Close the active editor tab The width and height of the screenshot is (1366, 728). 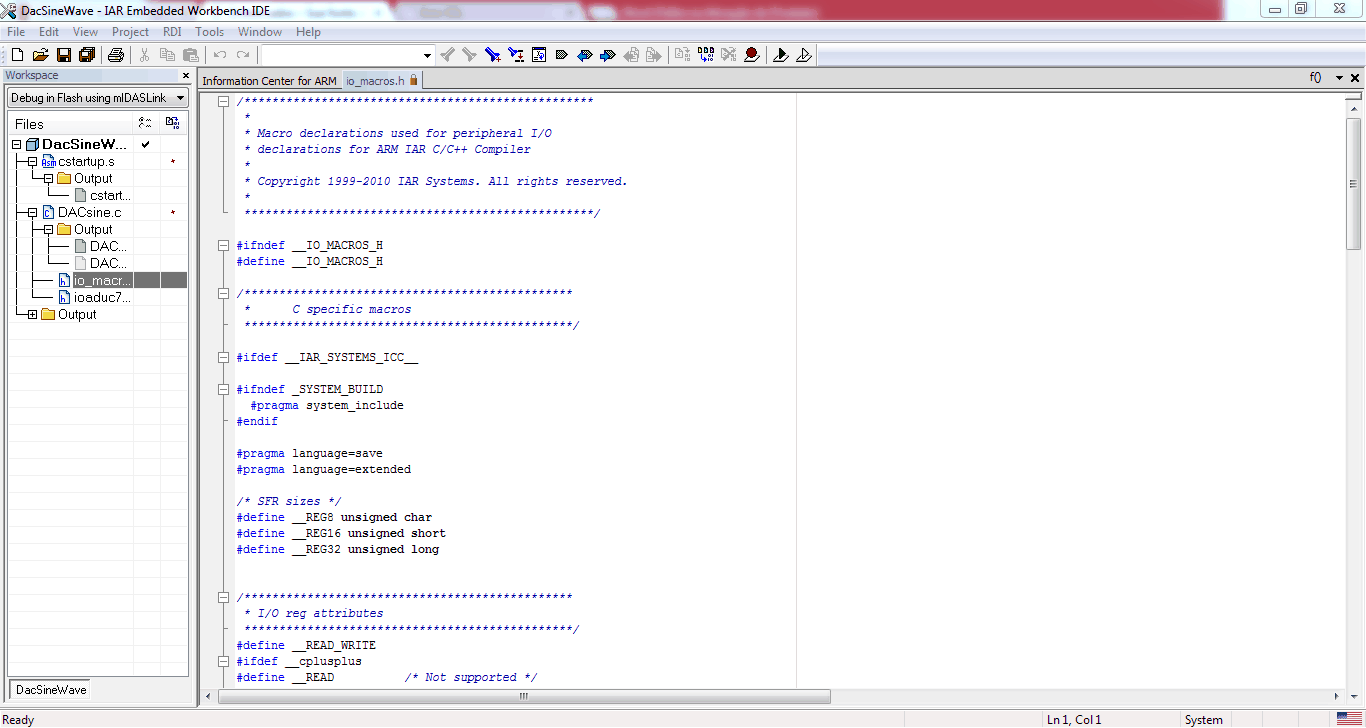click(x=1356, y=78)
